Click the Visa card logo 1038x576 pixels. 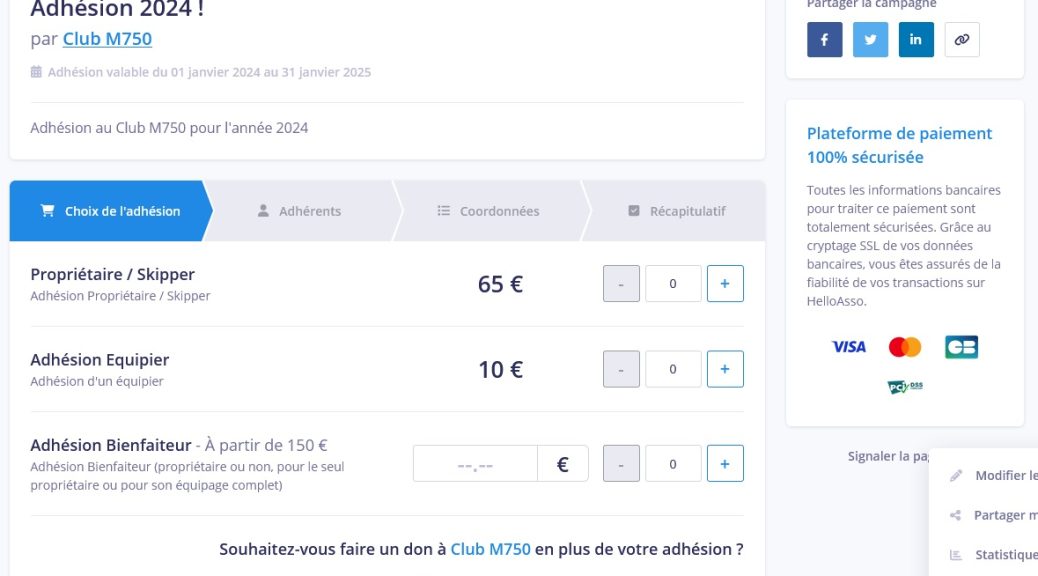tap(848, 347)
